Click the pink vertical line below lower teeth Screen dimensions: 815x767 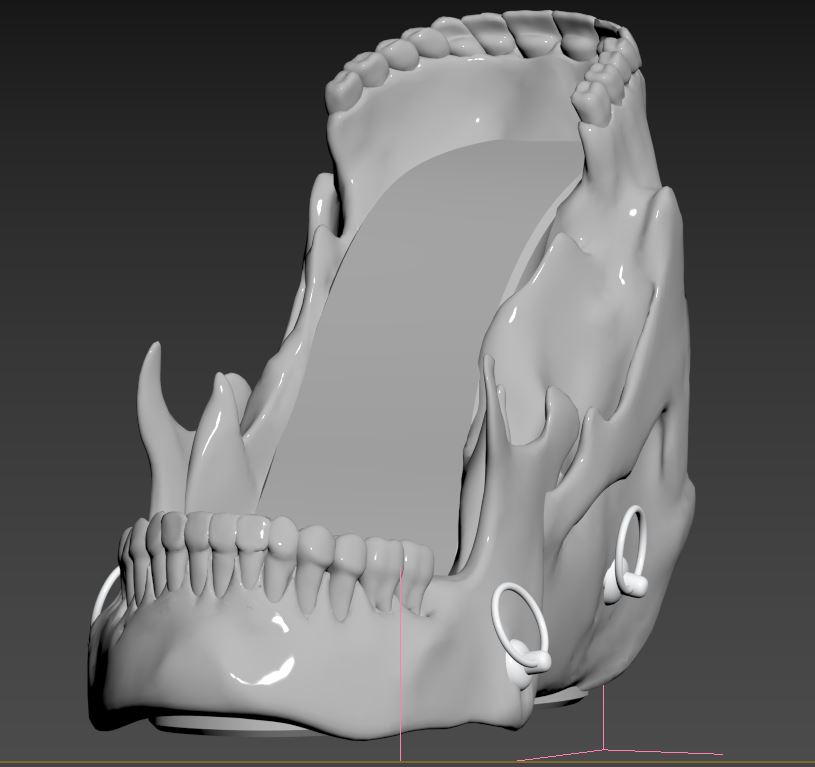point(401,680)
